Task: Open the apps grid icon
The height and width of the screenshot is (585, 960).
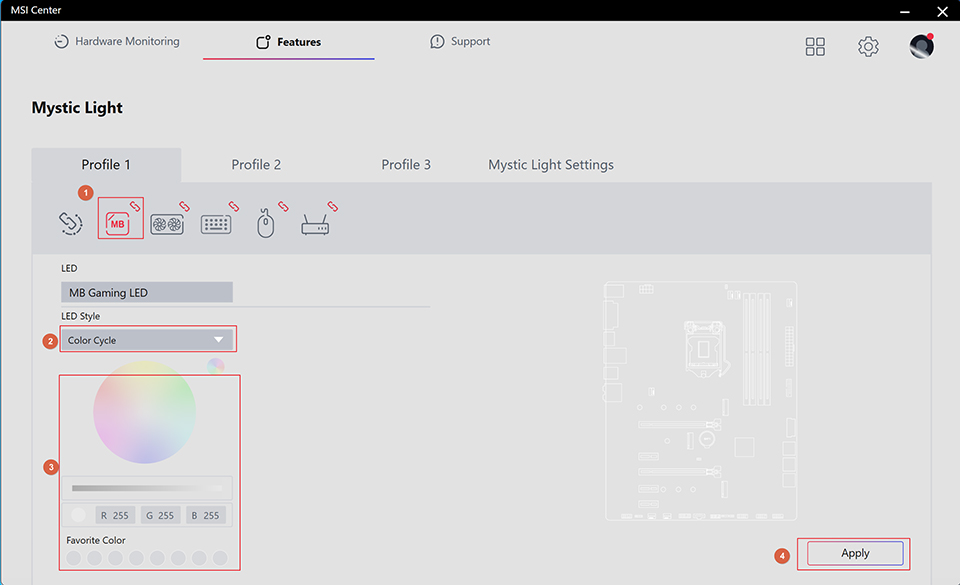Action: click(815, 47)
